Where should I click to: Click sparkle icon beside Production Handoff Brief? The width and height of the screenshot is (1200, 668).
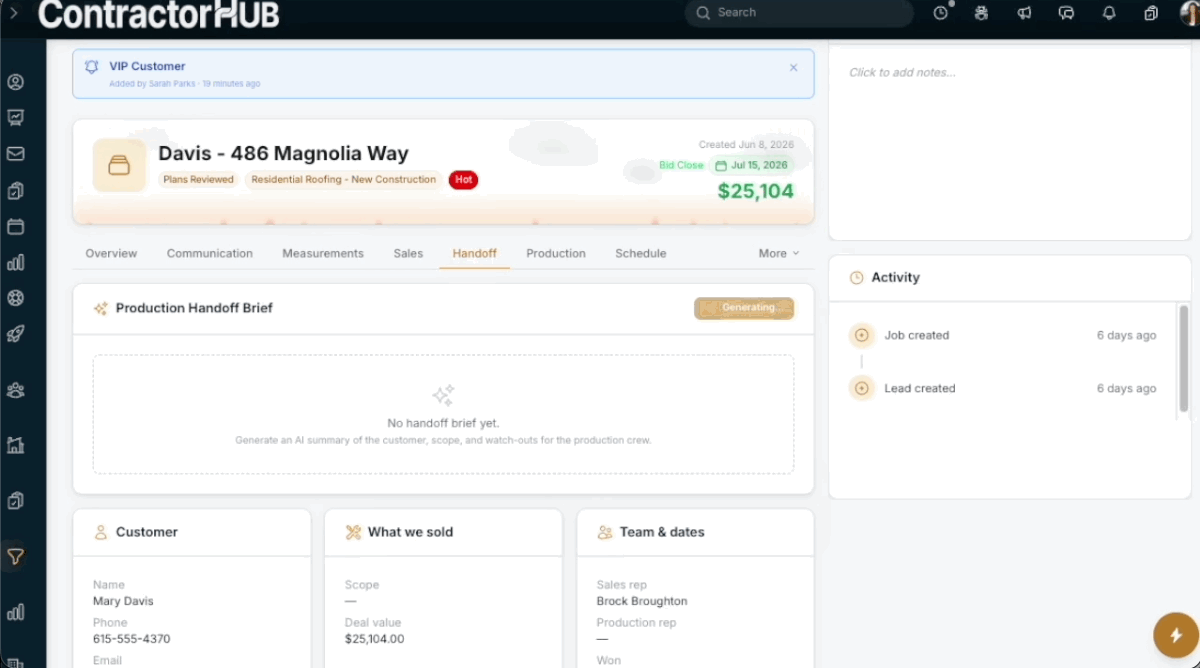100,308
